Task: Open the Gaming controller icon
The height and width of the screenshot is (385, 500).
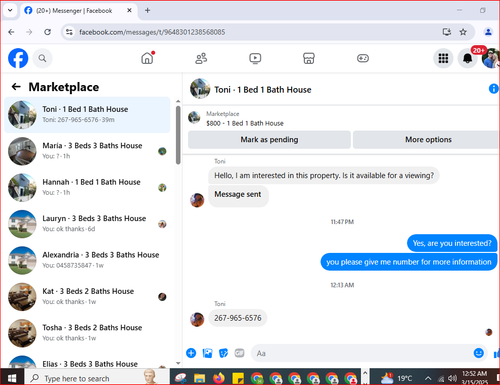Action: click(363, 58)
